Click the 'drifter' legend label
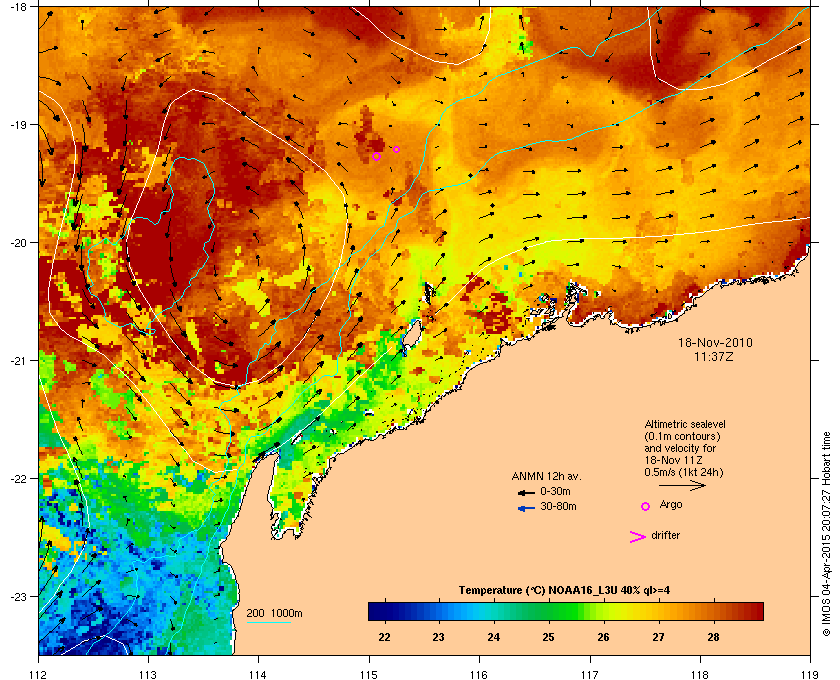Image resolution: width=840 pixels, height=680 pixels. click(x=666, y=535)
